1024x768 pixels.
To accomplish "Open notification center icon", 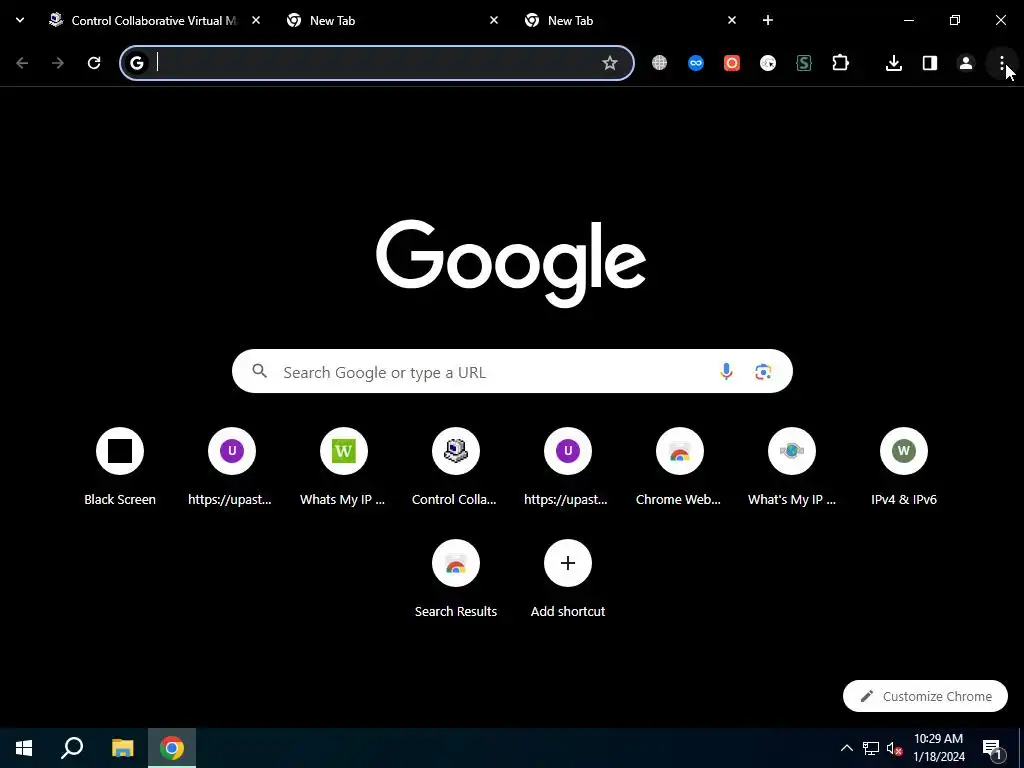I will [x=992, y=748].
